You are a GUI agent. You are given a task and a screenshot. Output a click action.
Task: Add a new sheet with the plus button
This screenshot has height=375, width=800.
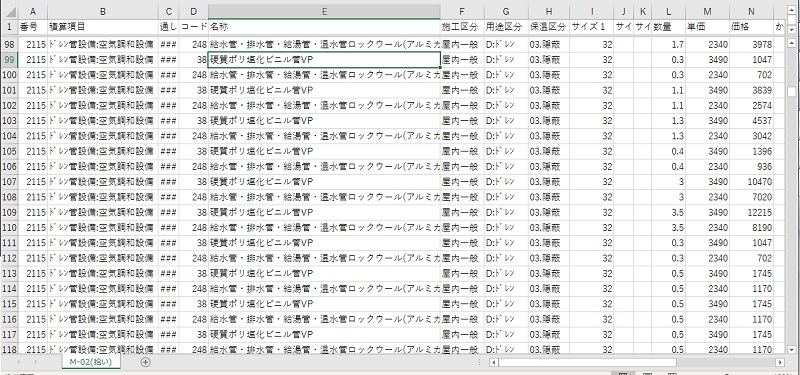point(146,362)
